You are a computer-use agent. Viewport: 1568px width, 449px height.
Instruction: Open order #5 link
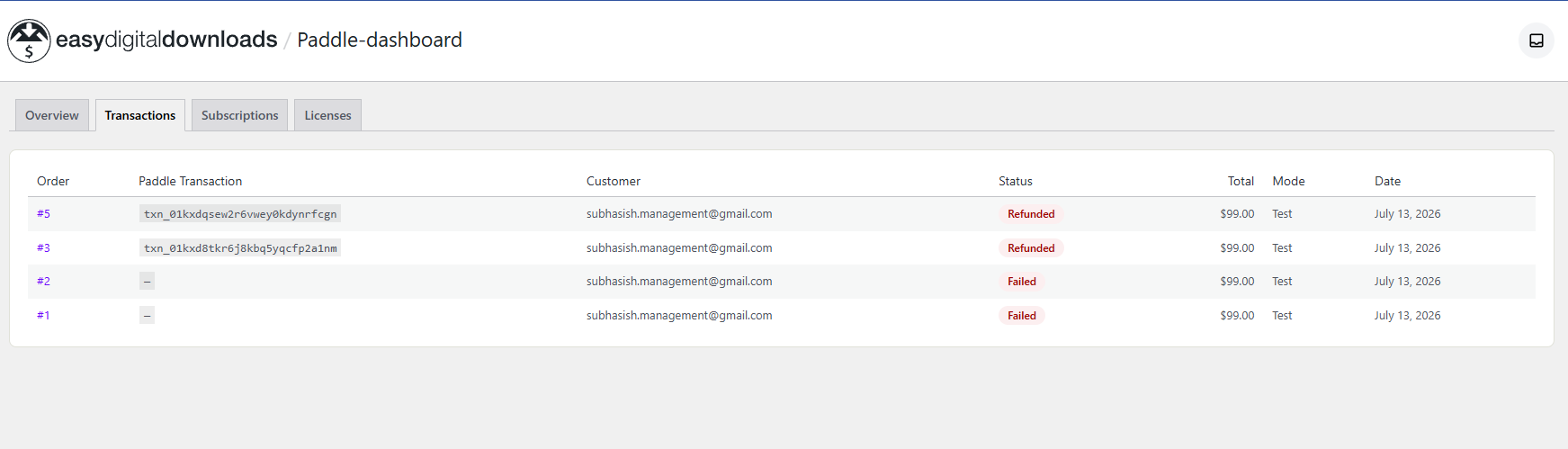click(x=43, y=214)
